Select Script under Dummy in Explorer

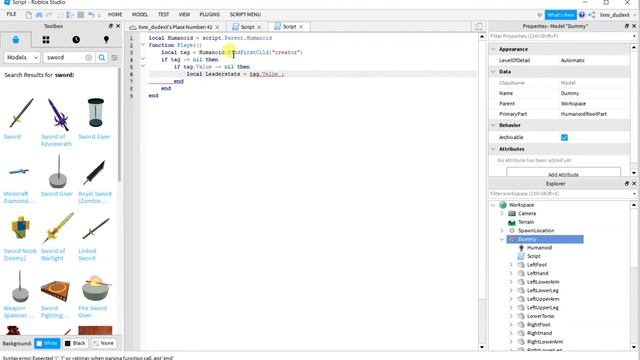coord(533,256)
